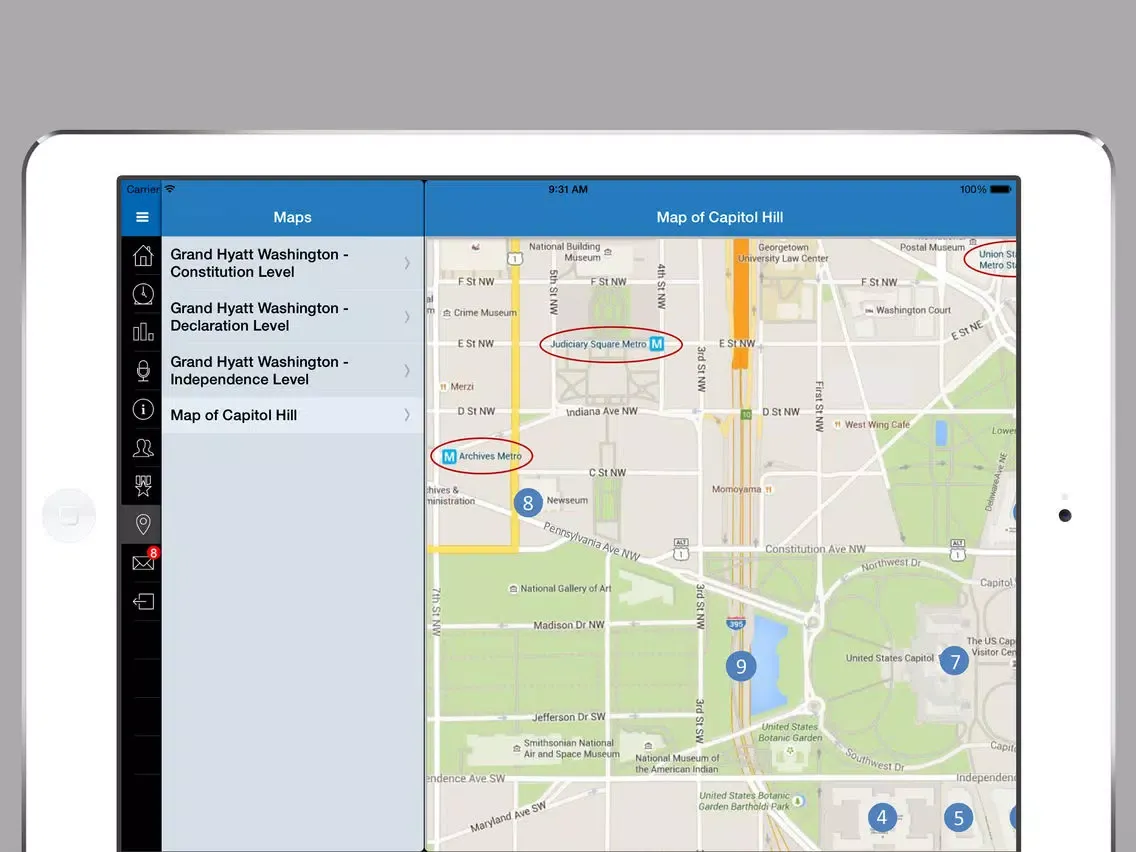Open Grand Hyatt Washington Constitution Level map
1136x852 pixels.
click(292, 263)
